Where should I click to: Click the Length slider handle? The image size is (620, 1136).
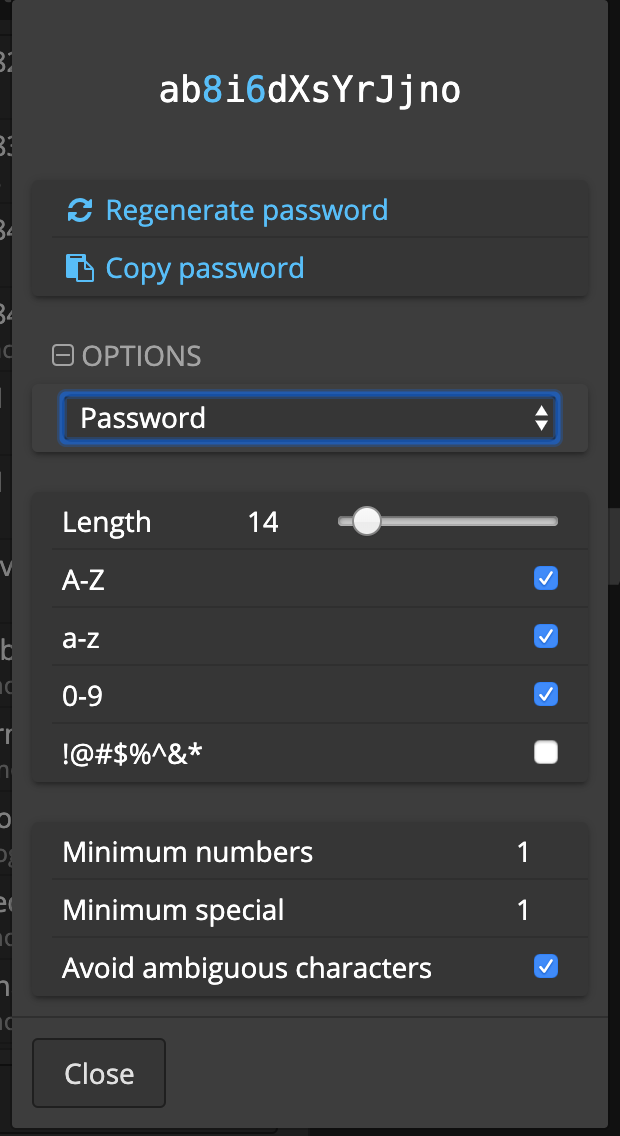pos(367,521)
